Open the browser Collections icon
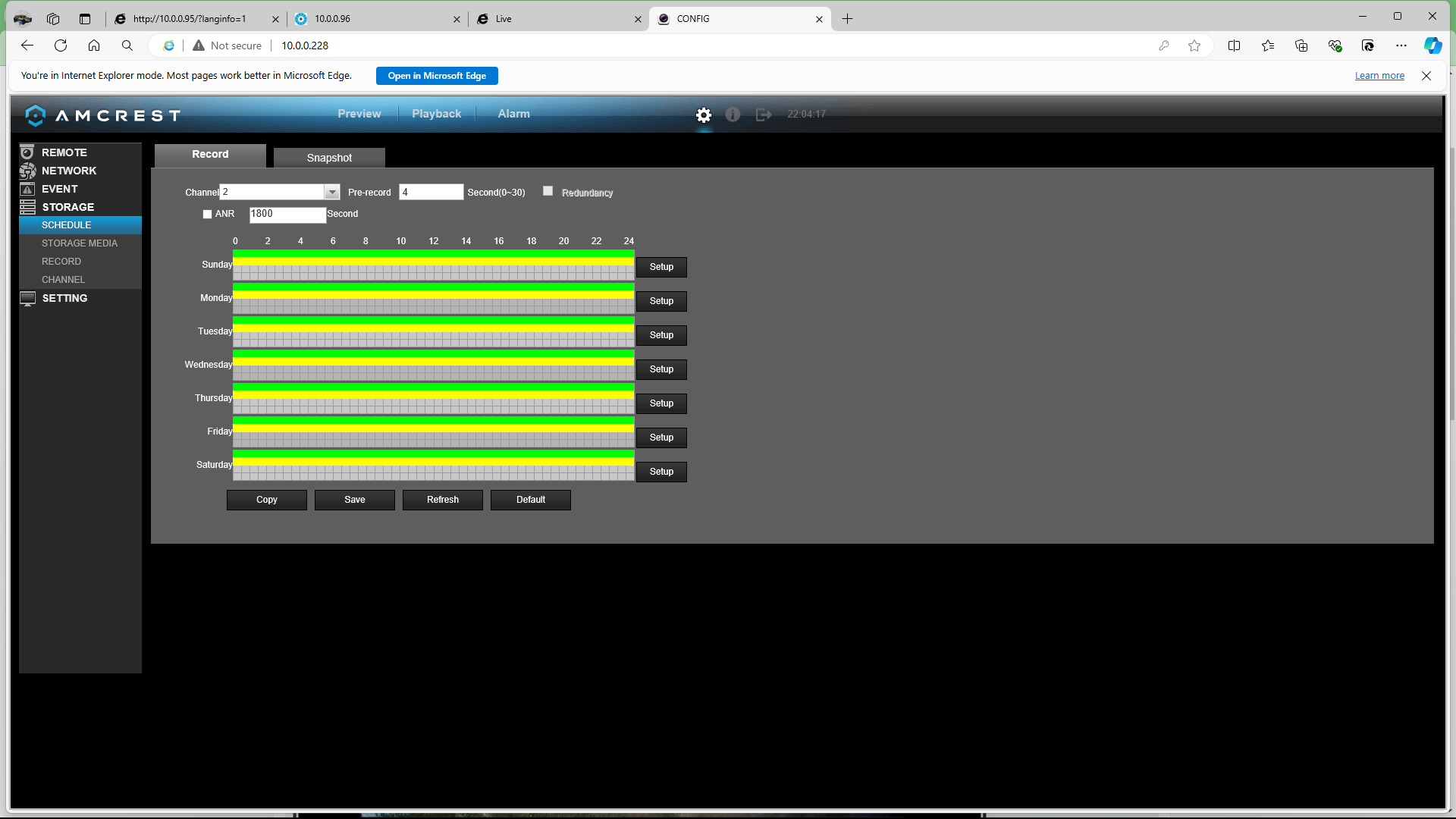Screen dimensions: 1456x819 pos(1301,45)
